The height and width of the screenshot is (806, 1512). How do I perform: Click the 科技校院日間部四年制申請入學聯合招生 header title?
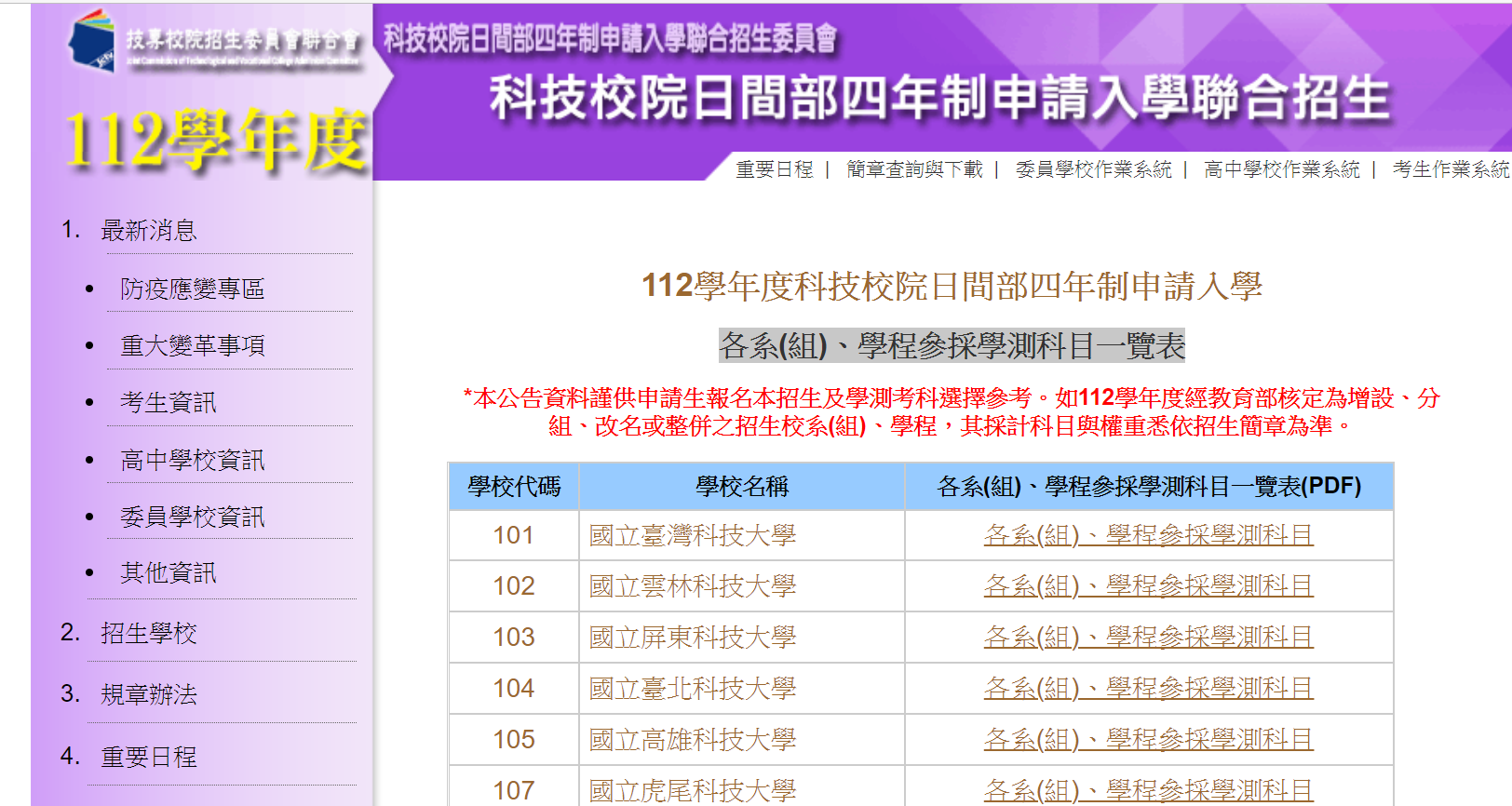(940, 98)
